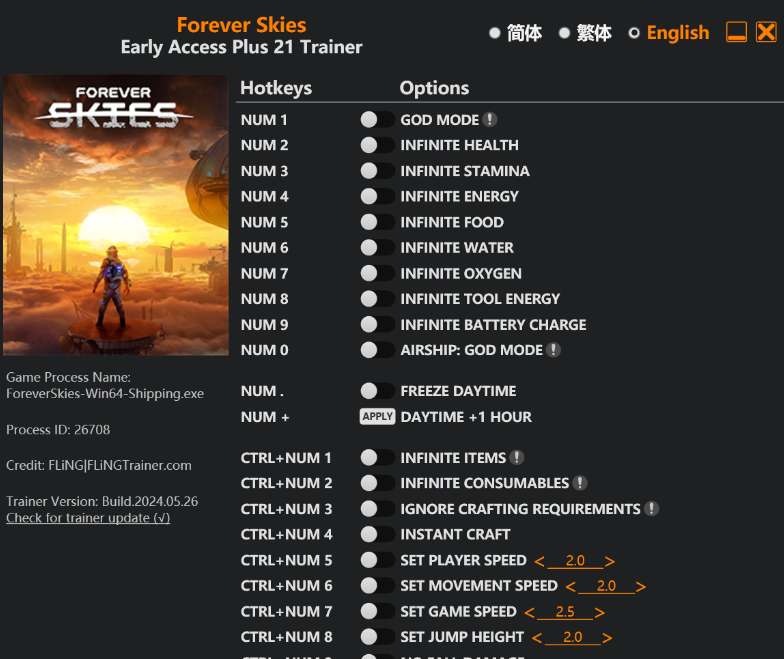Viewport: 784px width, 659px height.
Task: Minimize the trainer with the orange icon
Action: [x=737, y=32]
